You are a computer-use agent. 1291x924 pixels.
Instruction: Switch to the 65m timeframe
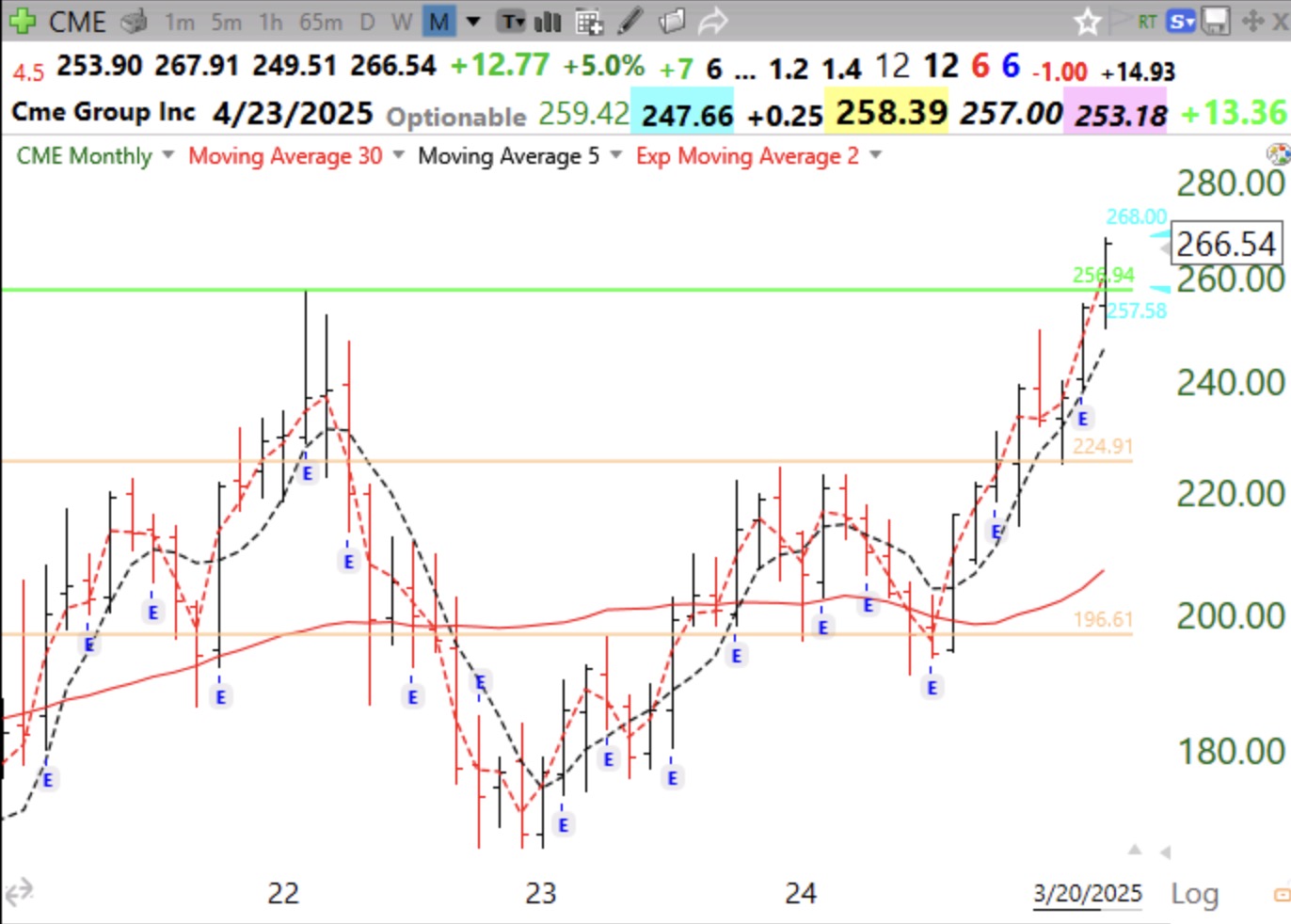[321, 22]
